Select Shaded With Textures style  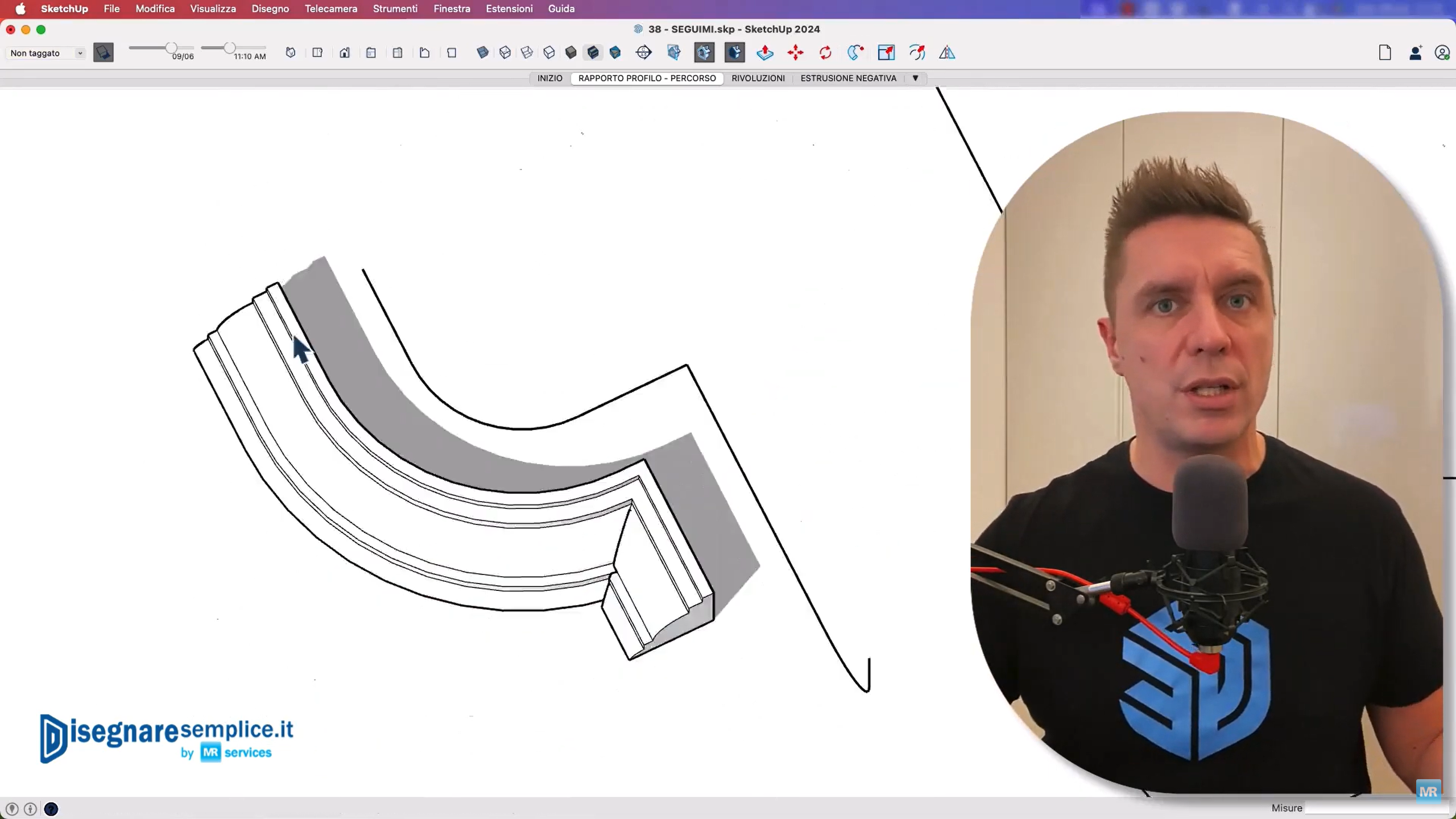(x=593, y=53)
